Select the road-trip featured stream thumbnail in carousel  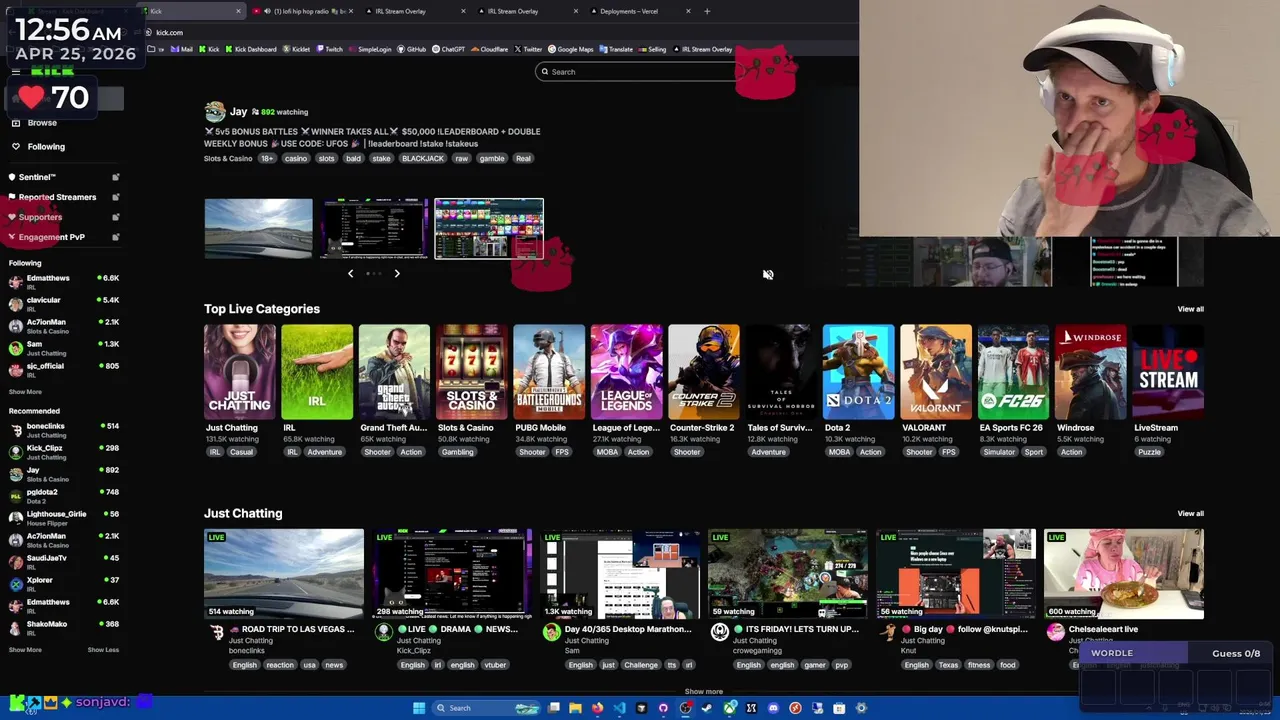(258, 228)
